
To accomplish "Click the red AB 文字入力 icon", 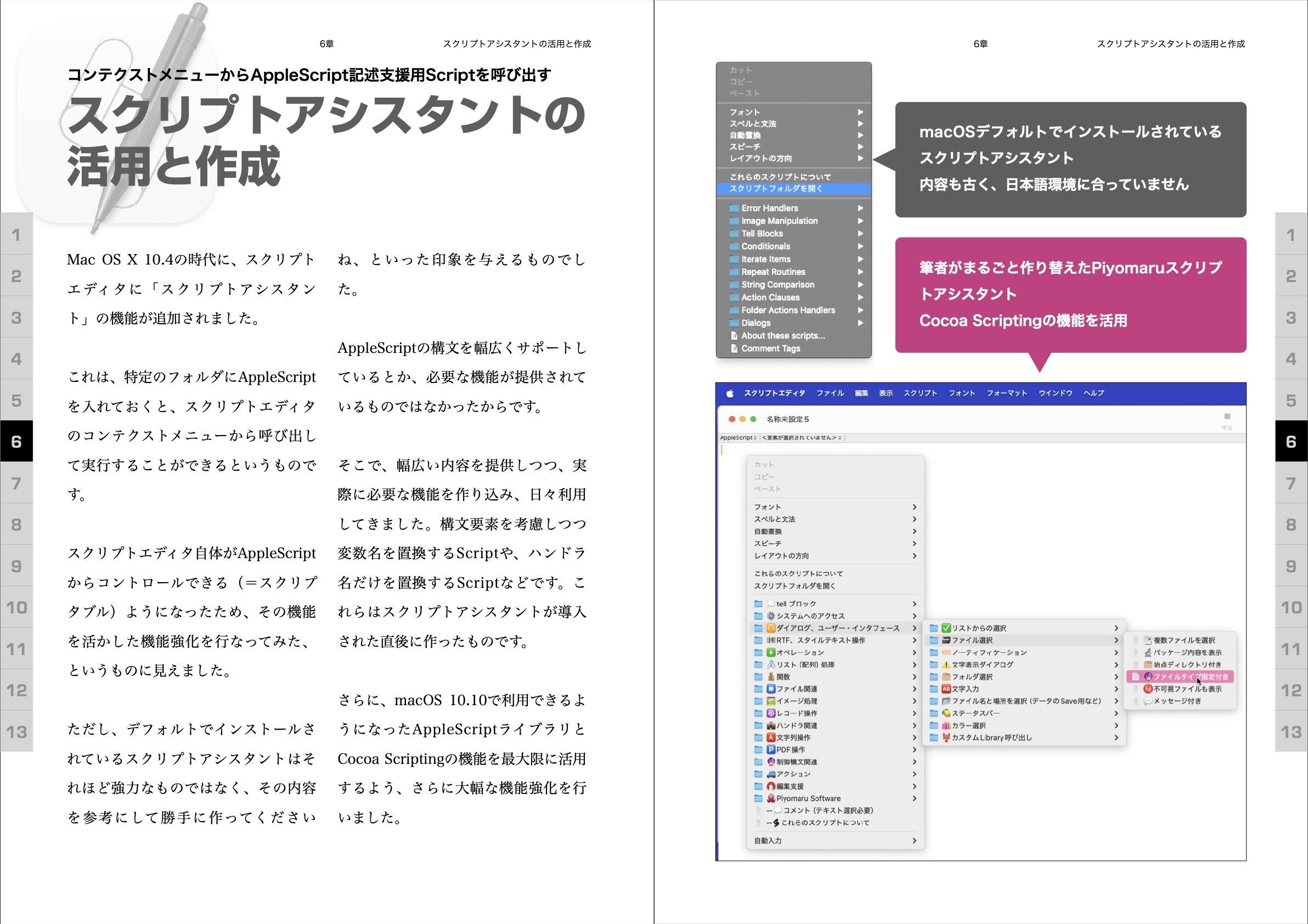I will click(x=946, y=690).
